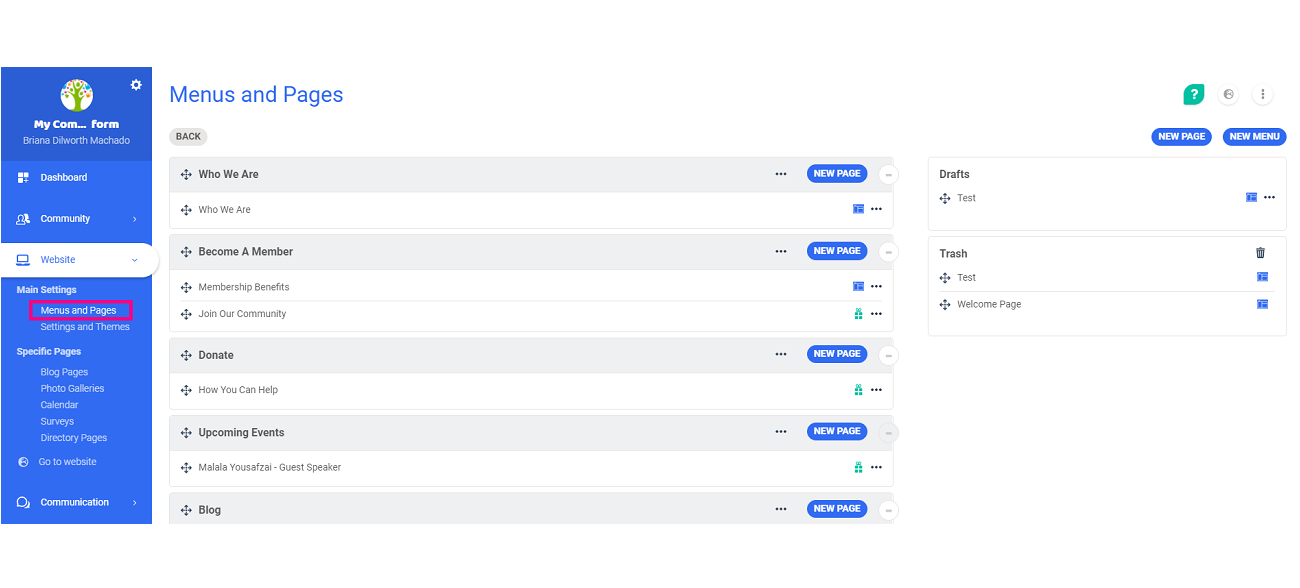This screenshot has width=1300, height=588.
Task: Collapse the Who We Are menu section
Action: (x=888, y=173)
